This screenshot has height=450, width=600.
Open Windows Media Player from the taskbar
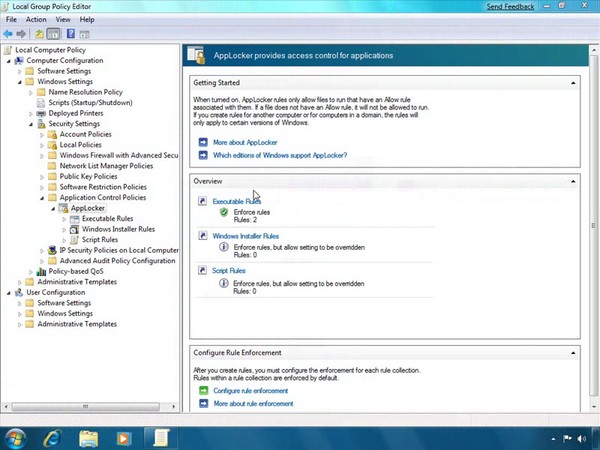click(124, 438)
